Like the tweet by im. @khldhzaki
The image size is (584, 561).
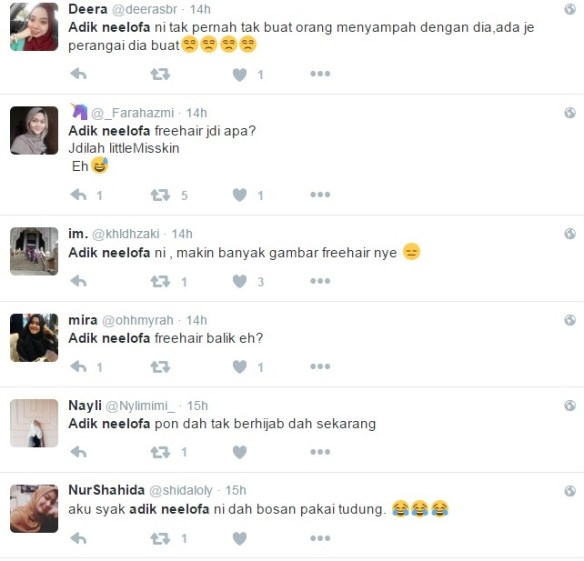click(x=239, y=281)
